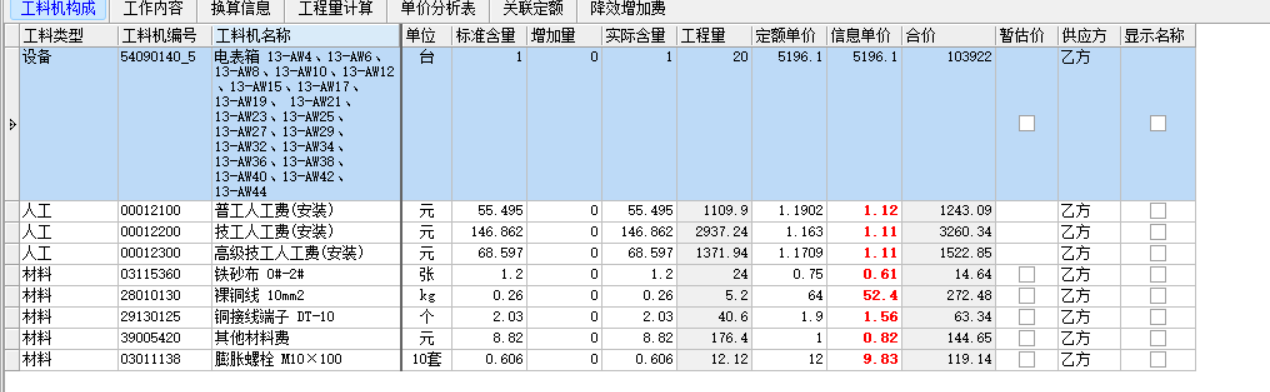1270x392 pixels.
Task: Click the red 信息单价 value 9.83
Action: pos(865,359)
